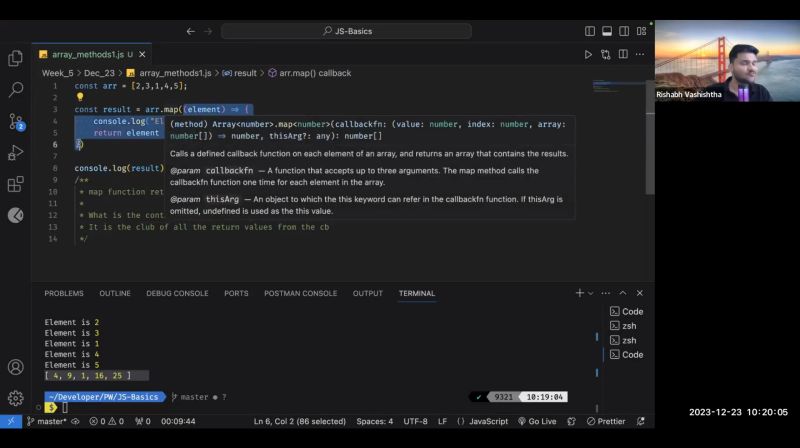Image resolution: width=800 pixels, height=448 pixels.
Task: Open editor More Actions ellipsis menu
Action: pyautogui.click(x=640, y=54)
